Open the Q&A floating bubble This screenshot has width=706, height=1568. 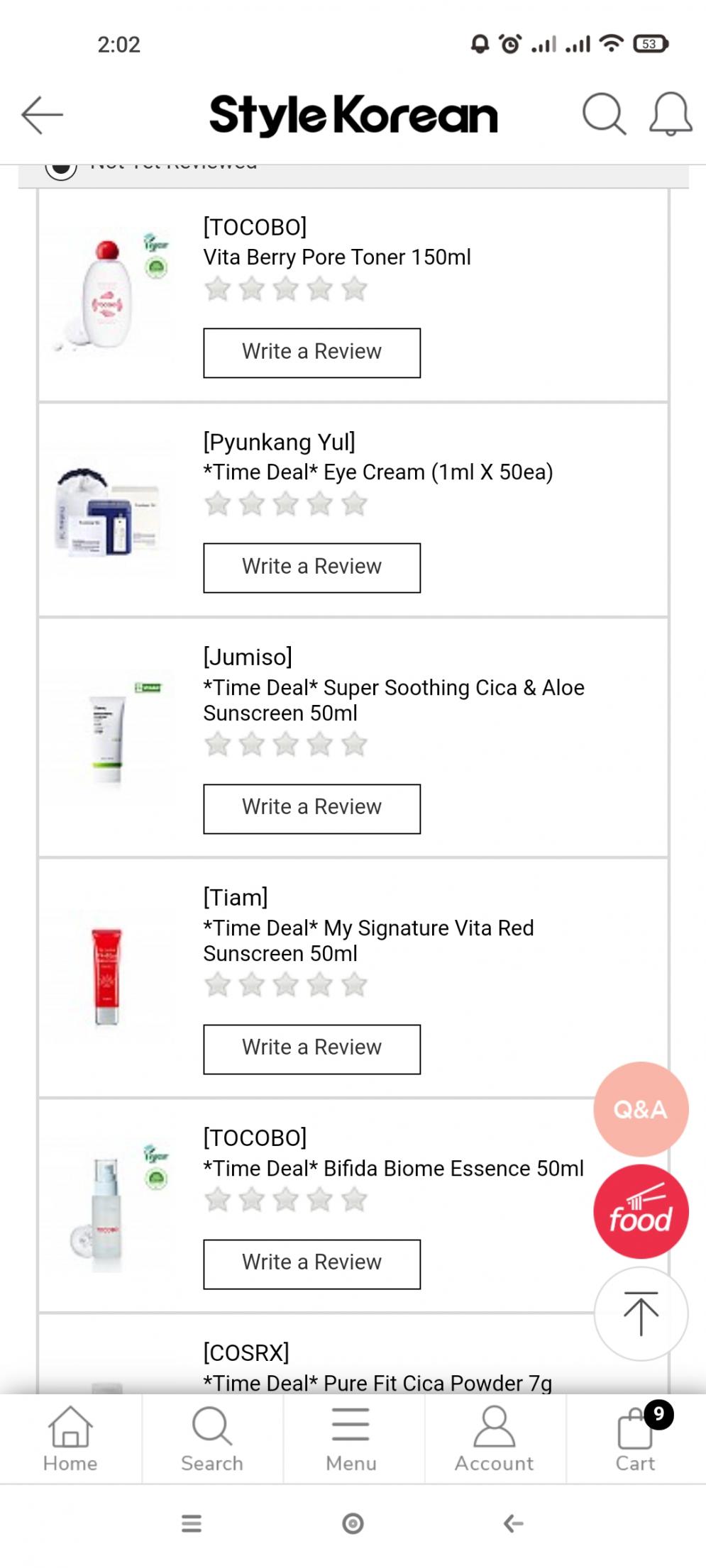641,1108
